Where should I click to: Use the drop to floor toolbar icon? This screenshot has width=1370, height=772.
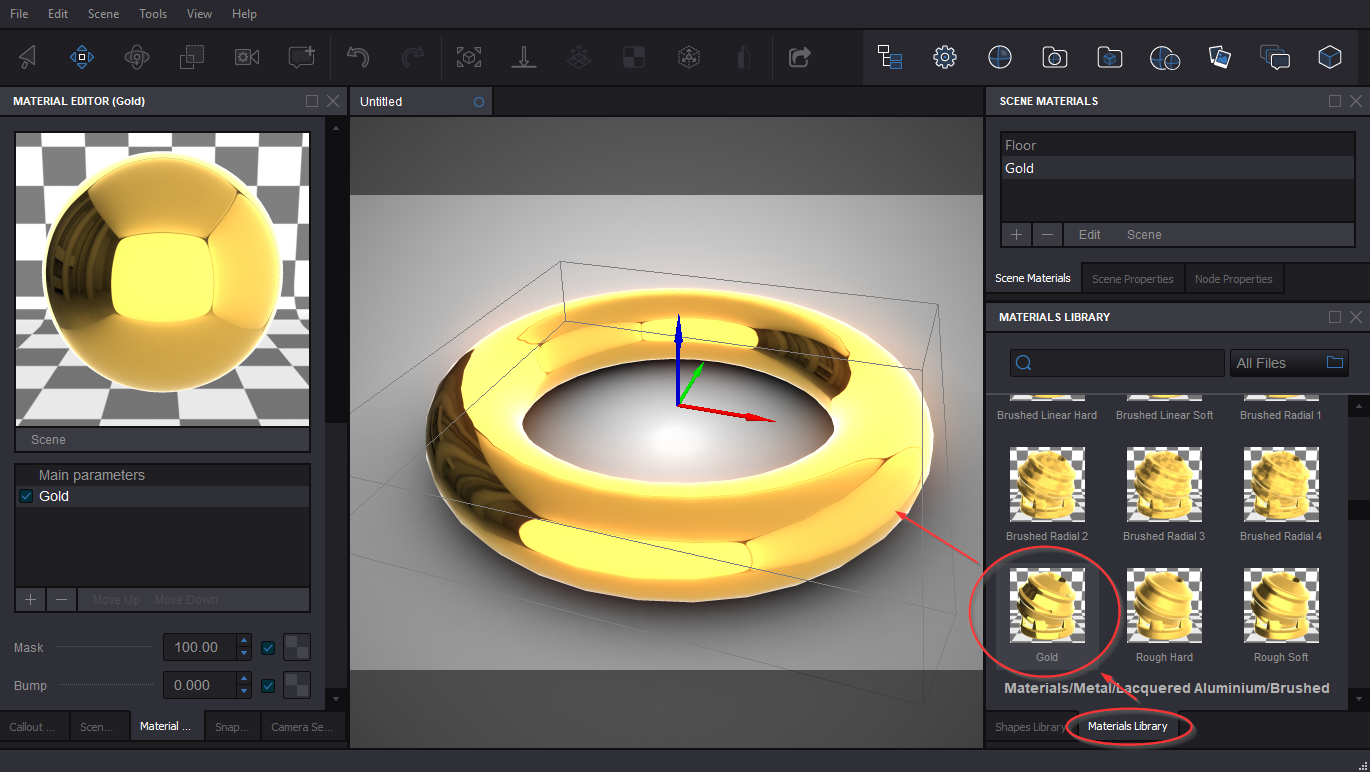(523, 57)
